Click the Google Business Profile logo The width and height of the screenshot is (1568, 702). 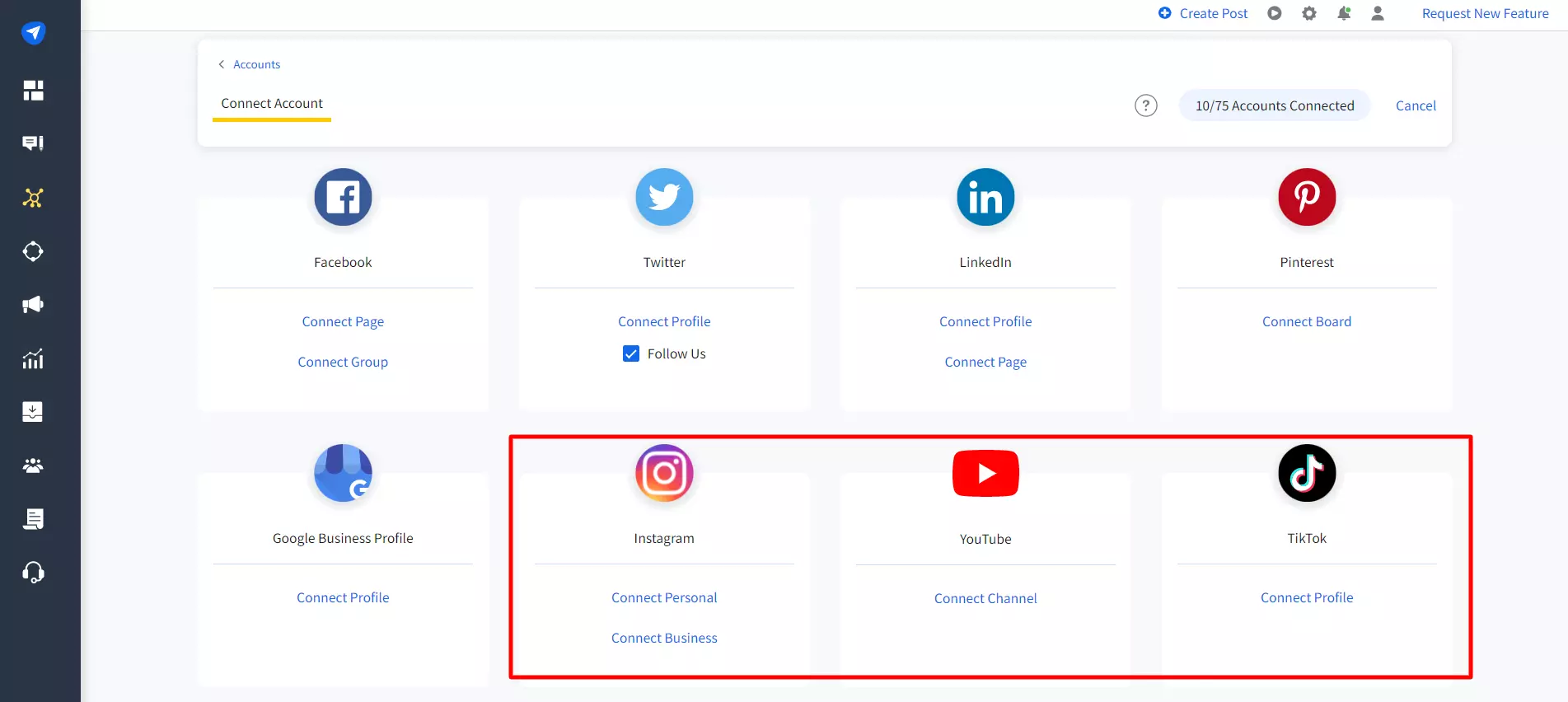pyautogui.click(x=343, y=473)
